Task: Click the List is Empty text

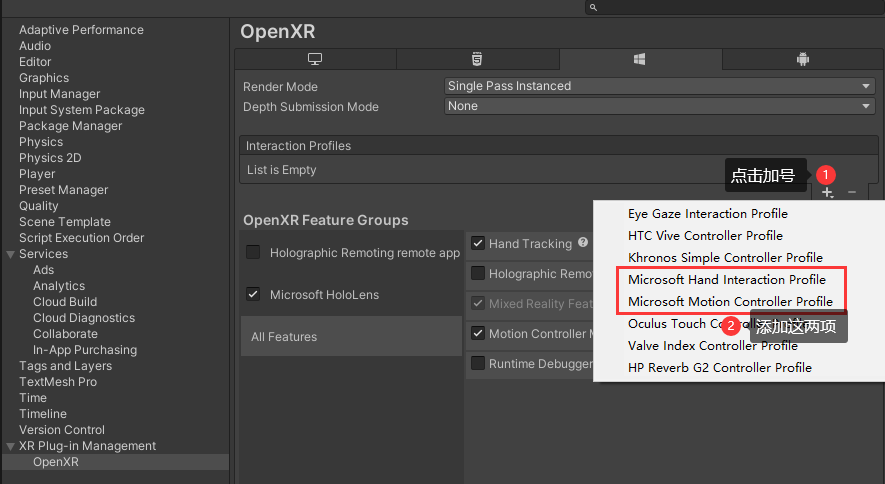Action: tap(282, 170)
